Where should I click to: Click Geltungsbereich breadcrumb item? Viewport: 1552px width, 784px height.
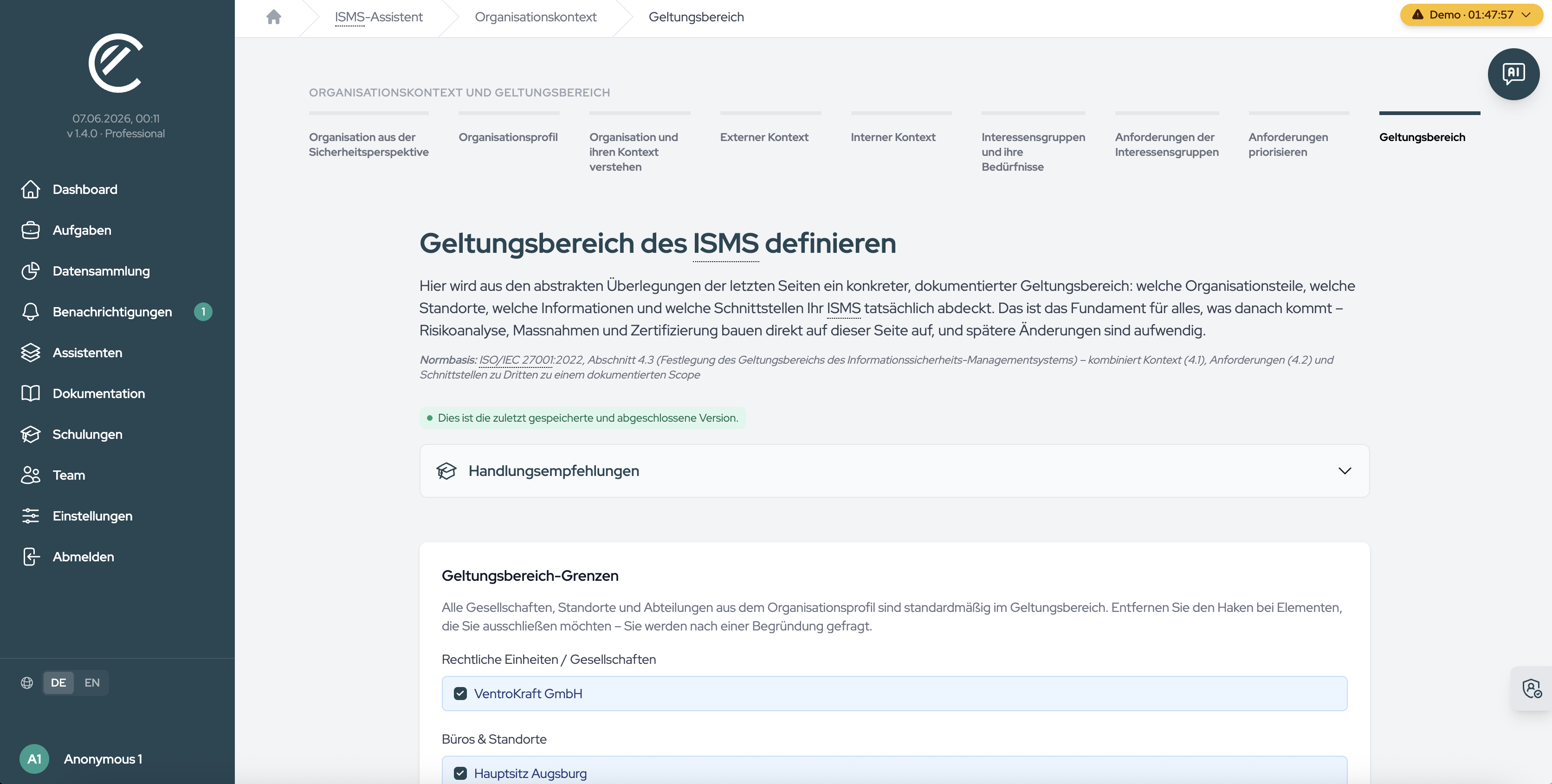pyautogui.click(x=696, y=17)
